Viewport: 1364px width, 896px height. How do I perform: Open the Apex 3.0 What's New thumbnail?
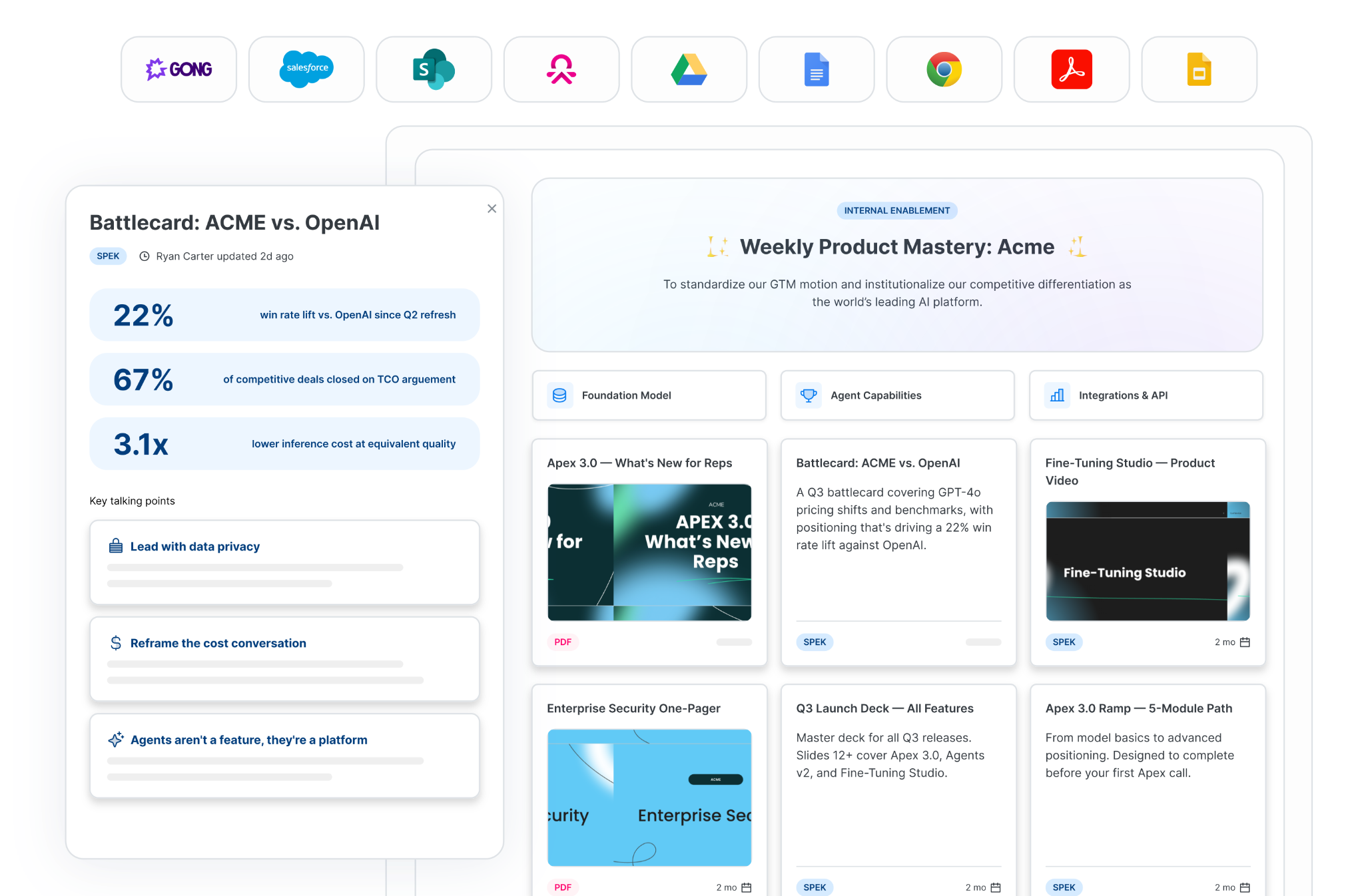click(x=649, y=553)
